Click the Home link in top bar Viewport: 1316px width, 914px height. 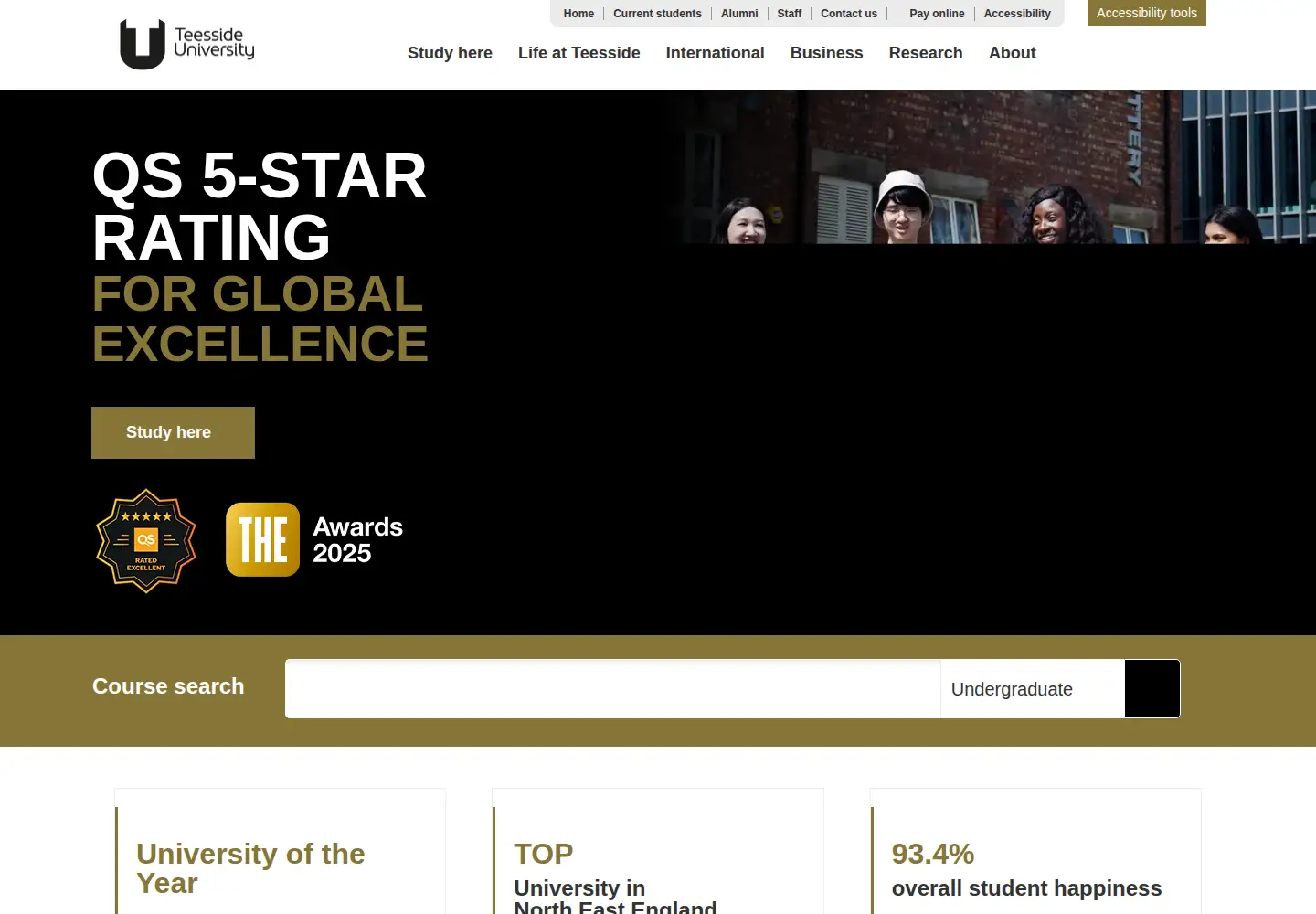(578, 14)
